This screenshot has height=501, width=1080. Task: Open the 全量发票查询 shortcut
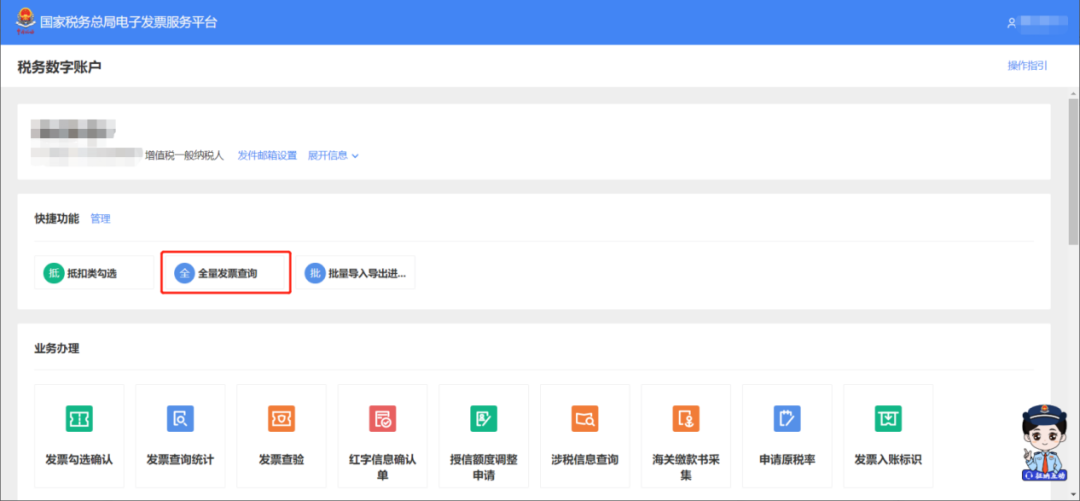[x=226, y=273]
